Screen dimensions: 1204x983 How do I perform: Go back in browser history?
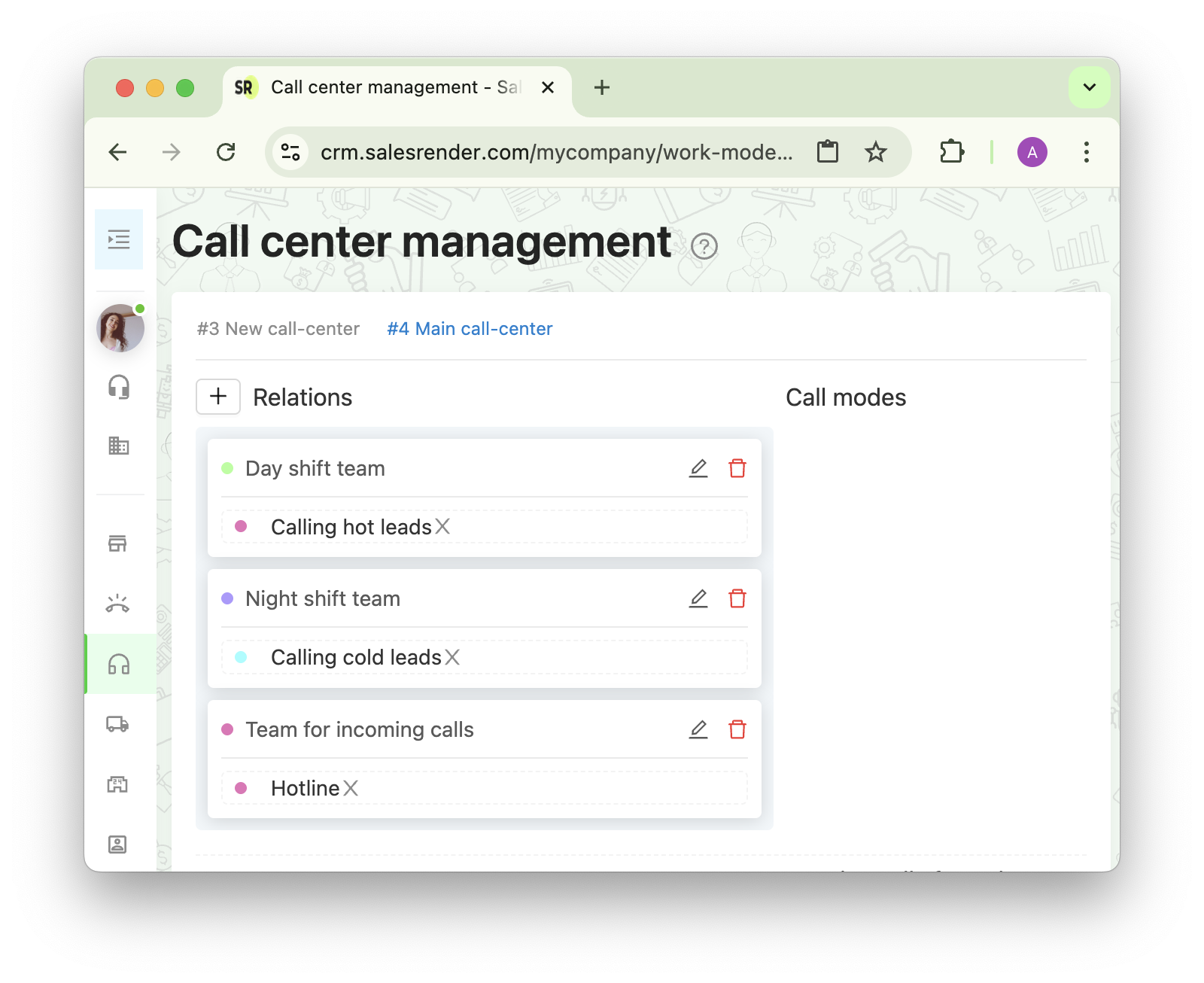pyautogui.click(x=117, y=152)
